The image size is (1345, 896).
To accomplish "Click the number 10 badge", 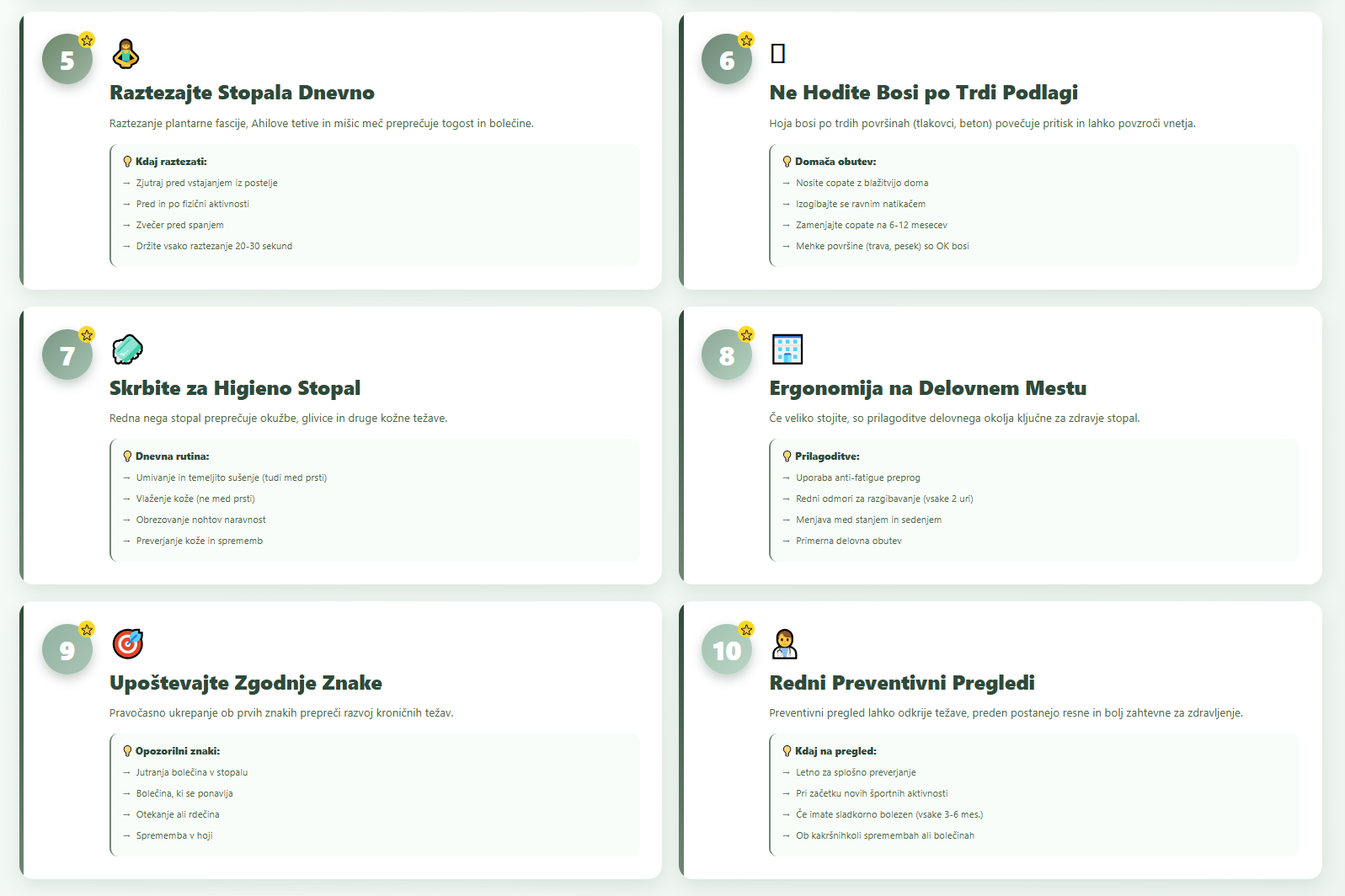I will 727,649.
